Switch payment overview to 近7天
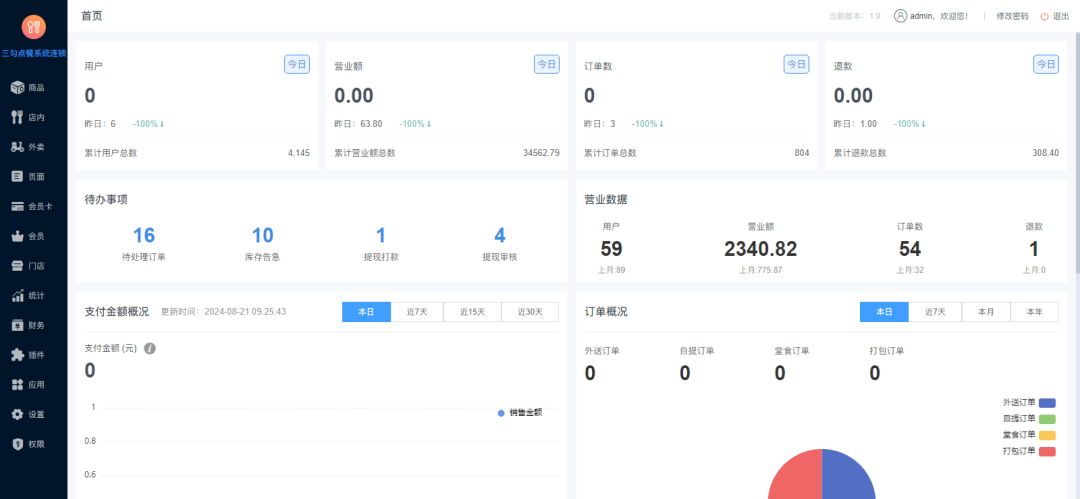 [417, 312]
